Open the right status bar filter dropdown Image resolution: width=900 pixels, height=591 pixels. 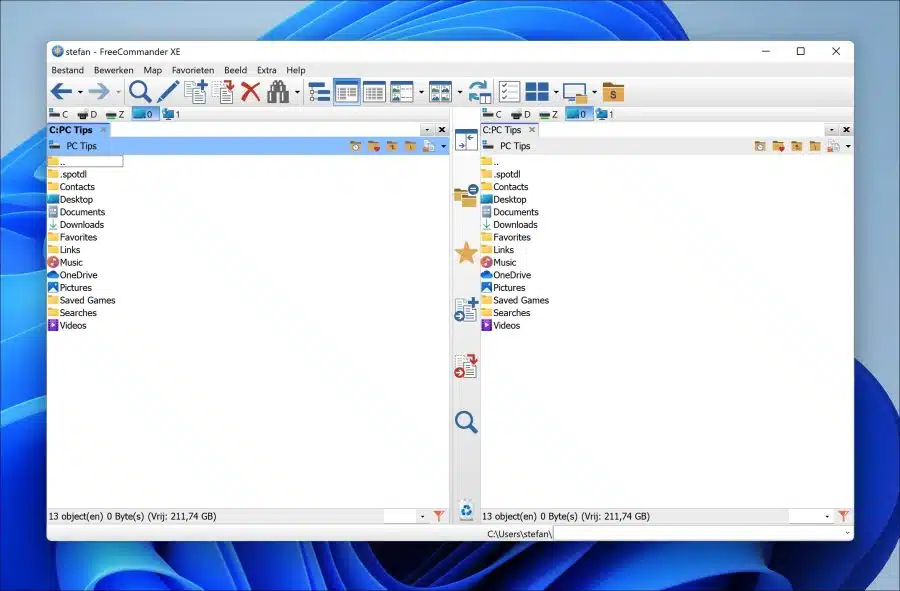point(827,516)
